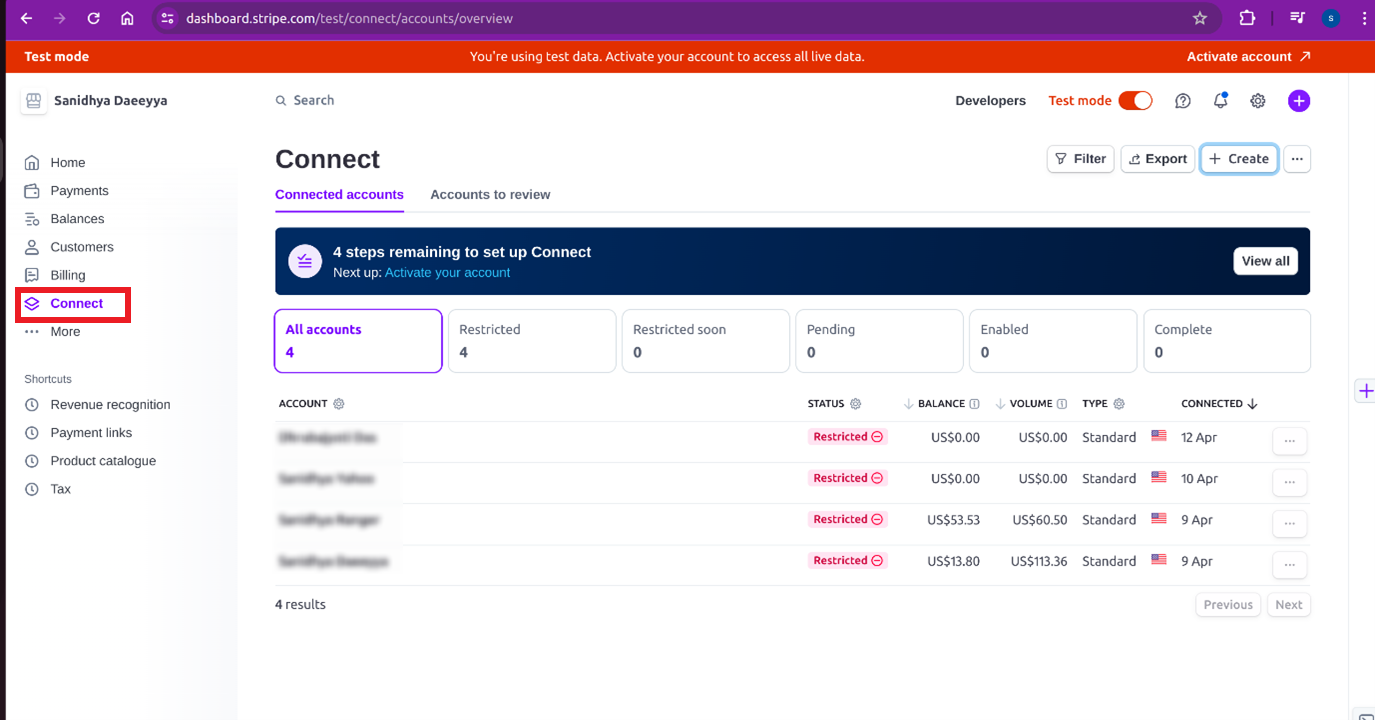Select the Enabled accounts filter card
This screenshot has width=1375, height=720.
pos(1052,341)
